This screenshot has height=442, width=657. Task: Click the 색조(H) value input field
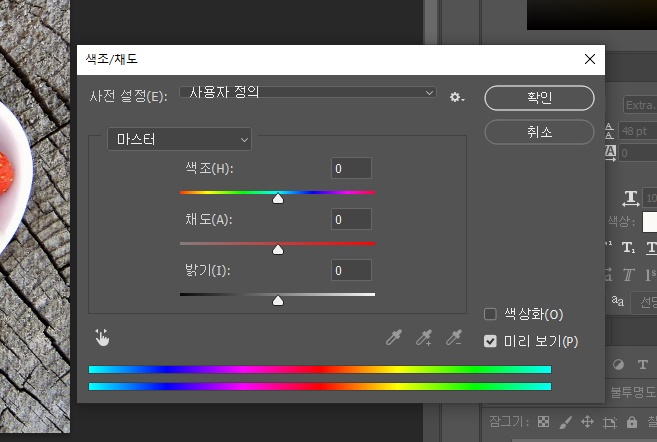pos(351,168)
